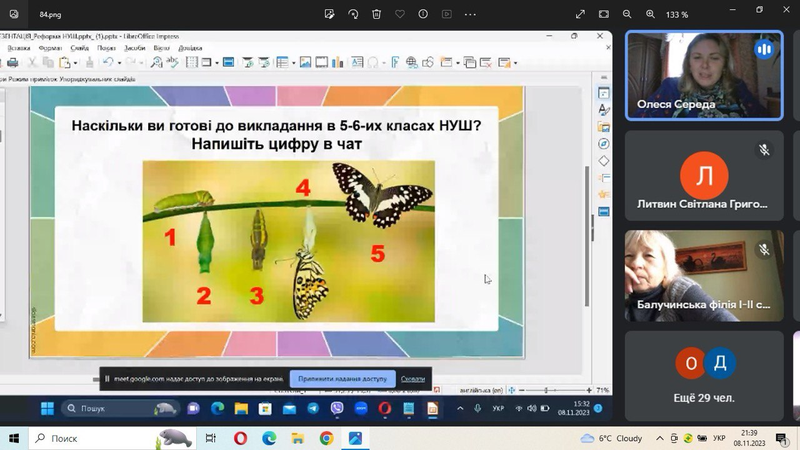Screen dimensions: 800x450
Task: Click the insert table icon in Impress
Action: point(282,62)
